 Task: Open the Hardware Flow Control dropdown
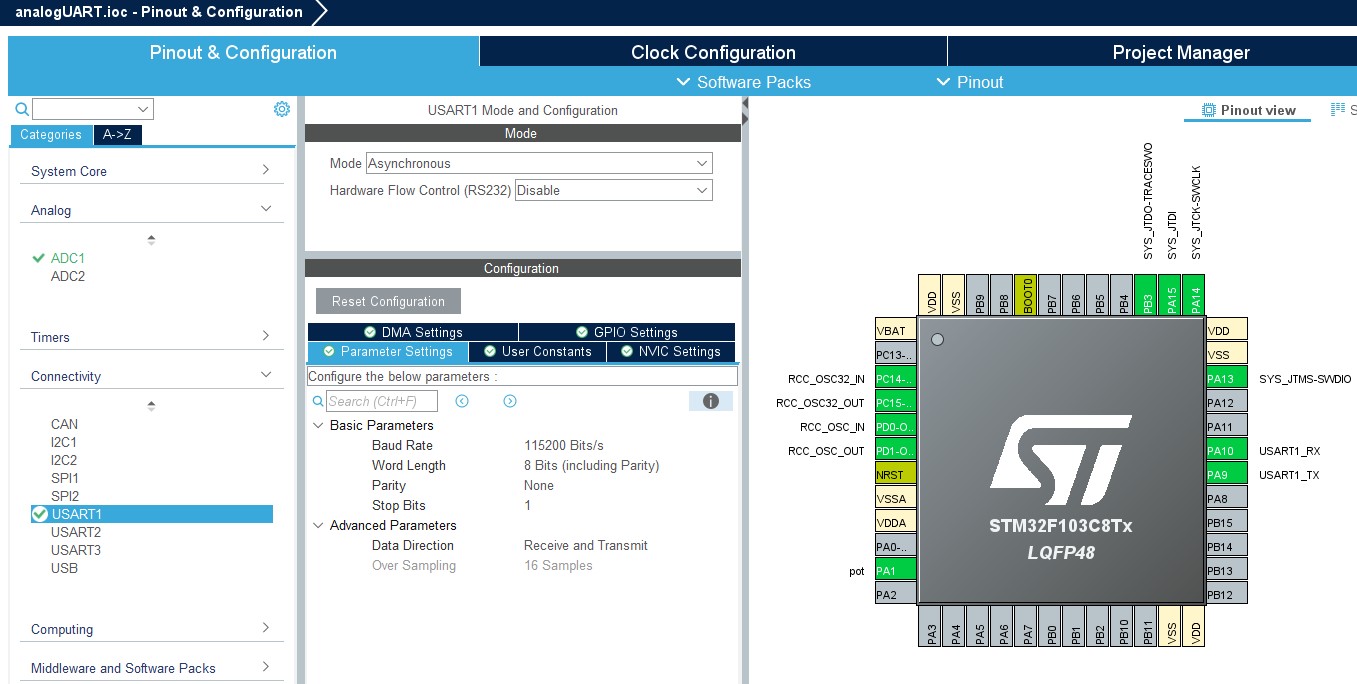tap(613, 190)
